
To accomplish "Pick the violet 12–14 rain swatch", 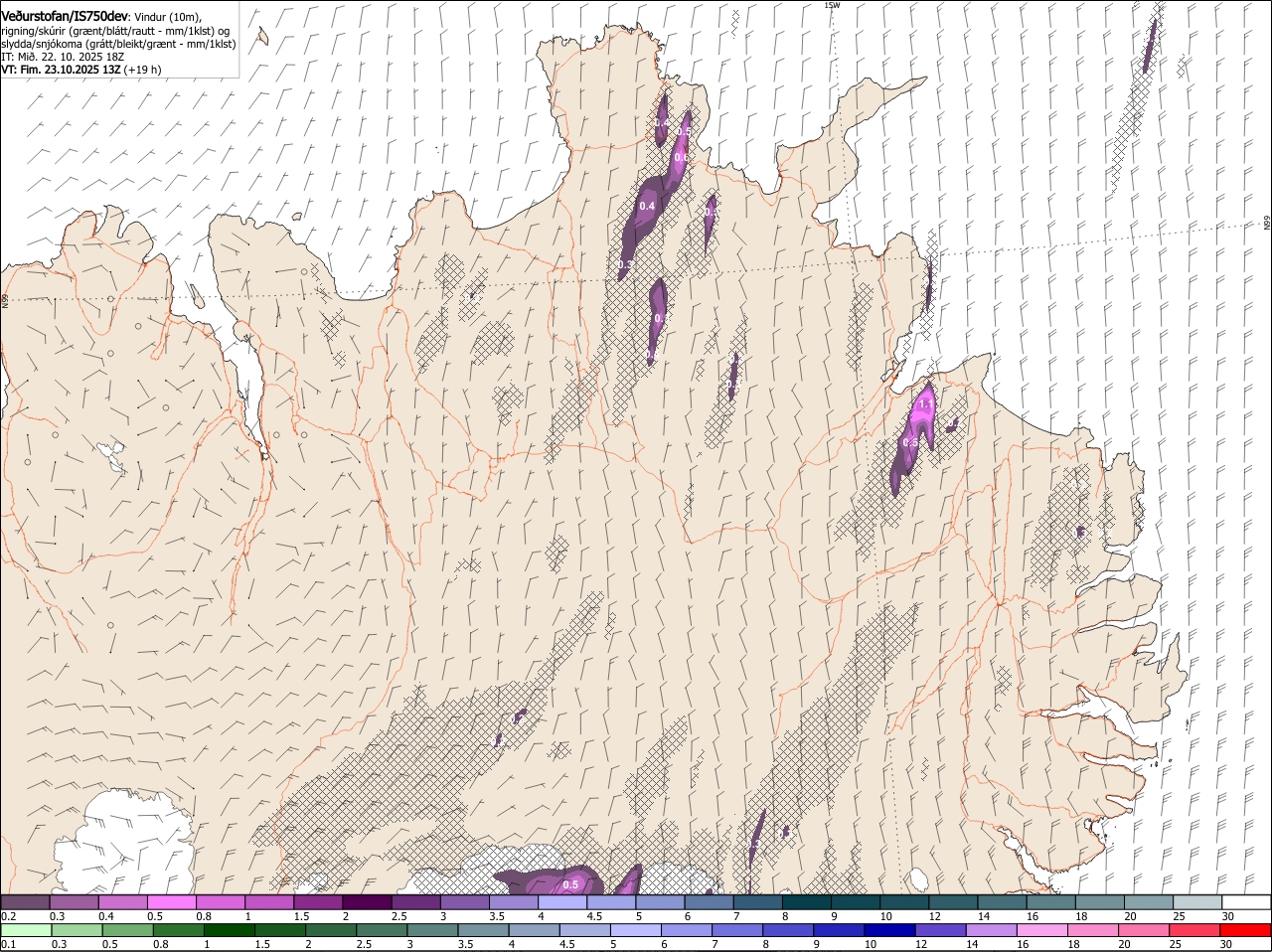I will [940, 931].
